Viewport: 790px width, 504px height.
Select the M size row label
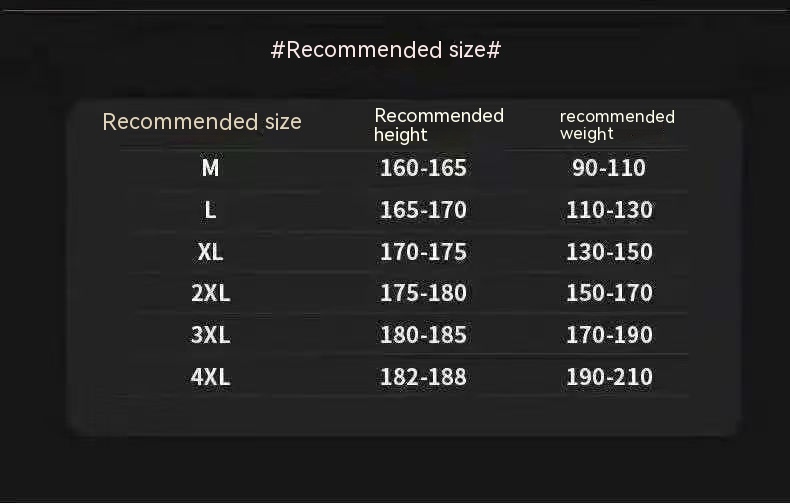point(210,168)
